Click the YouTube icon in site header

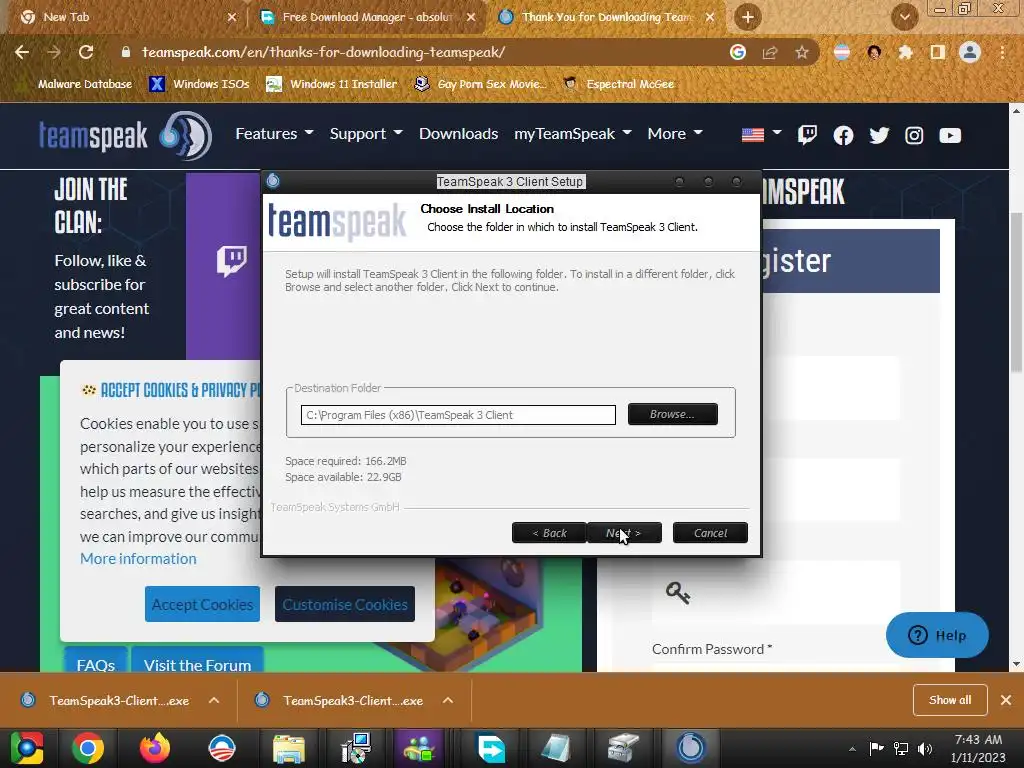(x=950, y=135)
